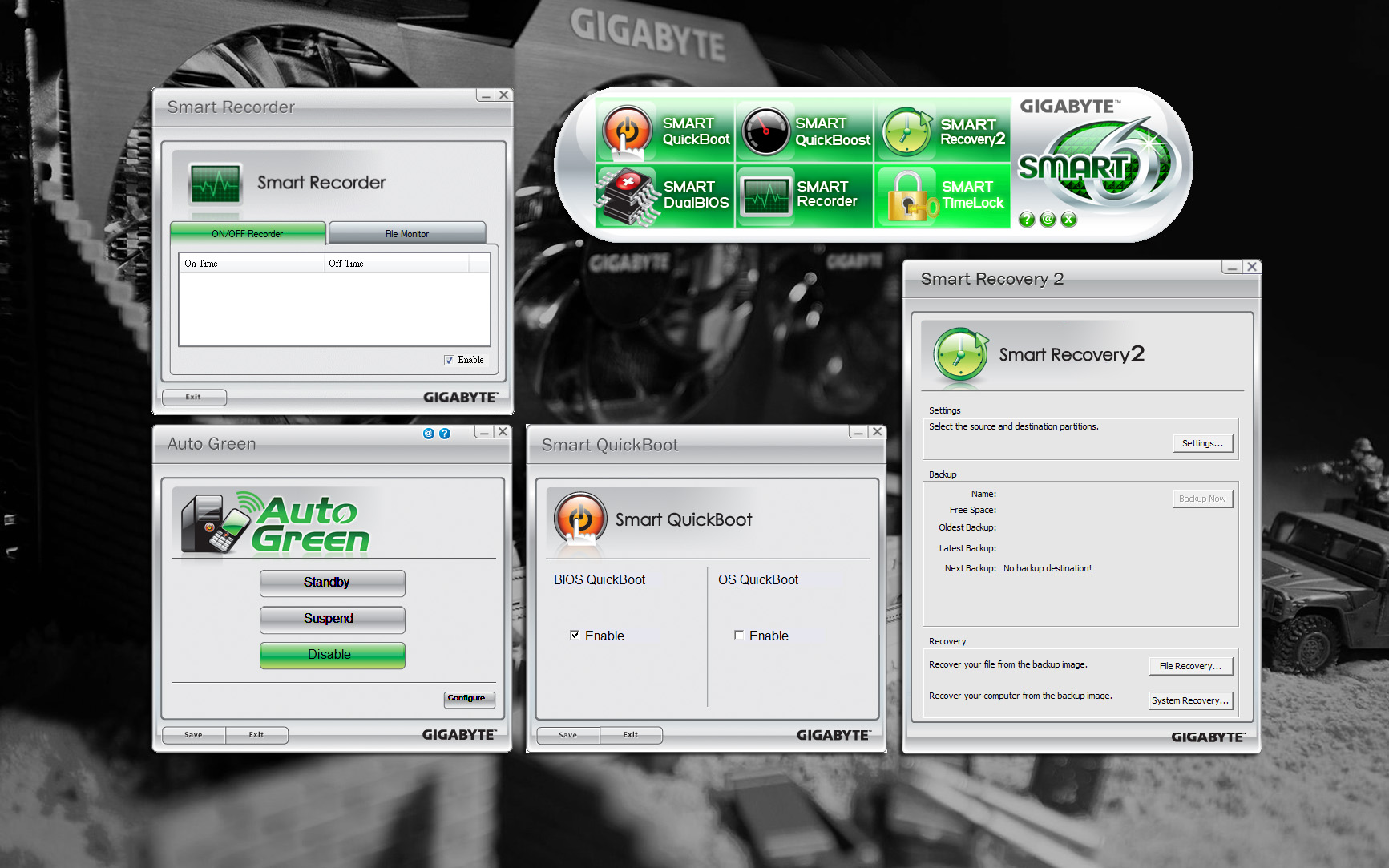Screen dimensions: 1389x868
Task: Open SMART TimeLock padlock icon
Action: (x=912, y=196)
